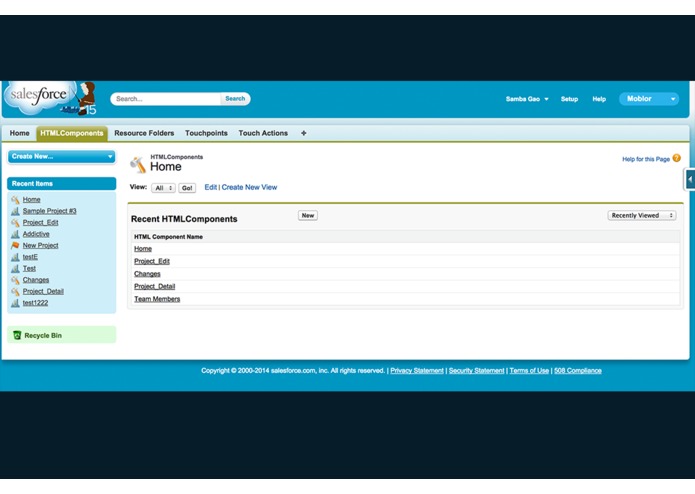Open Changes in the table
The width and height of the screenshot is (695, 494).
point(147,274)
